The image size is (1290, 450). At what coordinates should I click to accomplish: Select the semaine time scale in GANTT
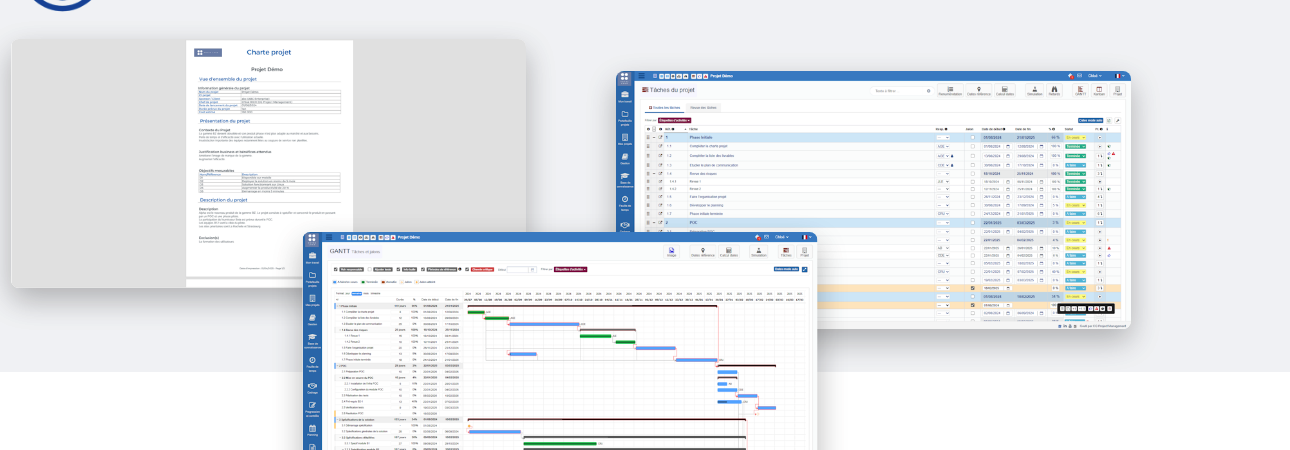357,293
